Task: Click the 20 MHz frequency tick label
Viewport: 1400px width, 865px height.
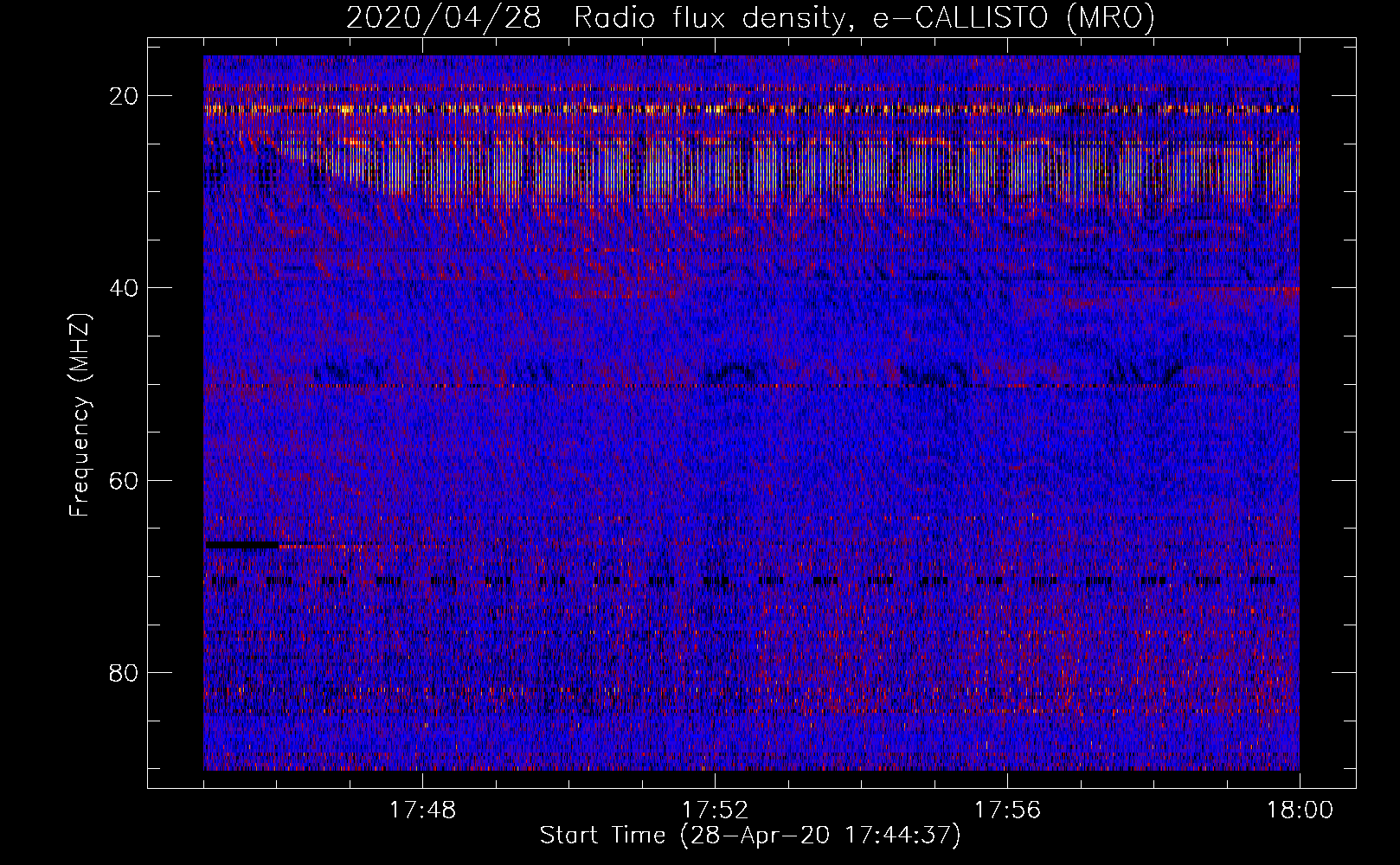Action: tap(125, 96)
